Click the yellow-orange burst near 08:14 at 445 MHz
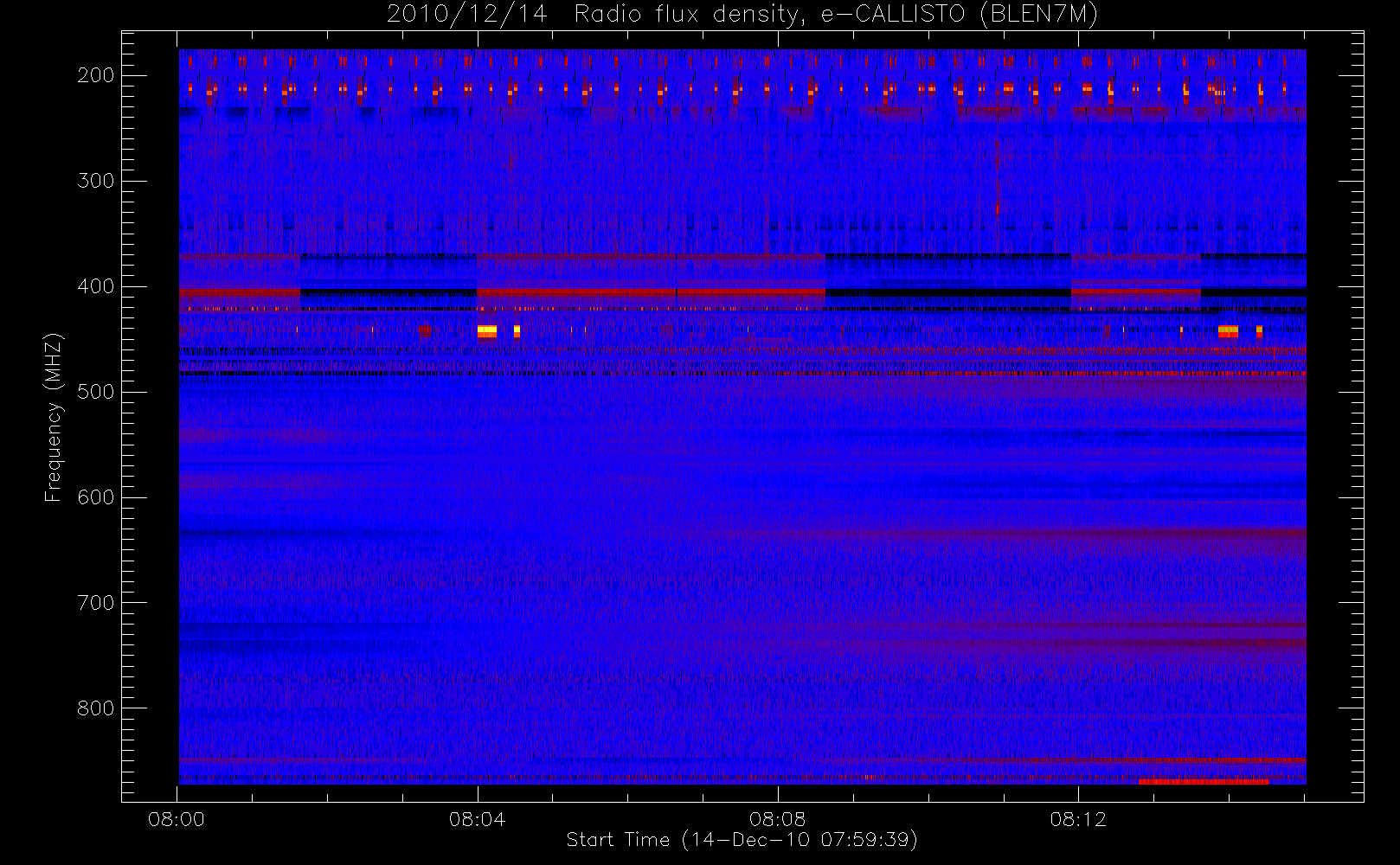Viewport: 1400px width, 865px height. click(x=1228, y=330)
